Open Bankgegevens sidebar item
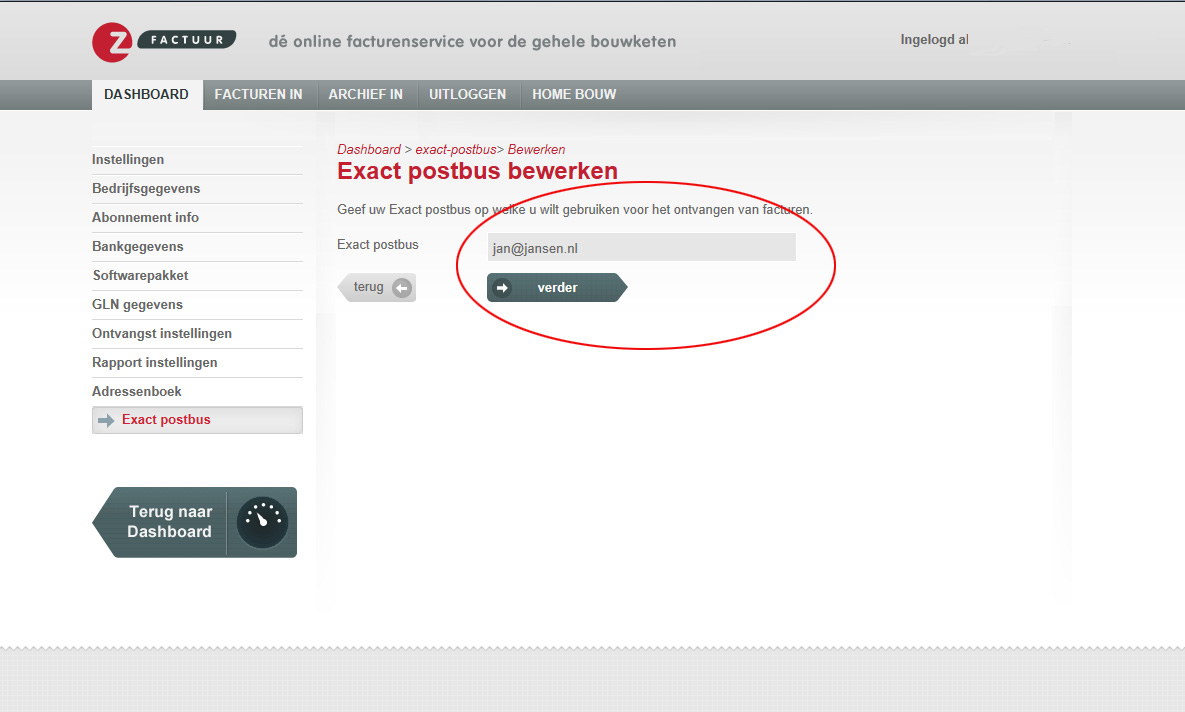 [x=197, y=246]
